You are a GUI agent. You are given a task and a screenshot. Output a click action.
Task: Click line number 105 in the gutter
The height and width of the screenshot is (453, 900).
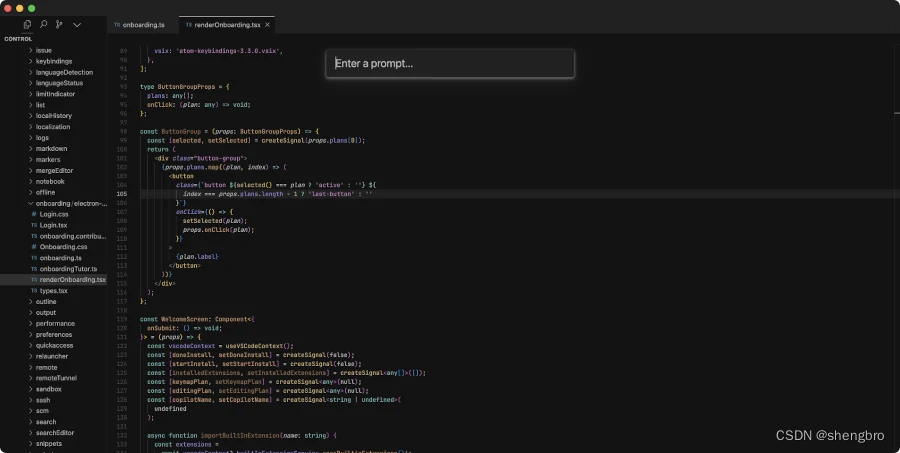(x=122, y=194)
